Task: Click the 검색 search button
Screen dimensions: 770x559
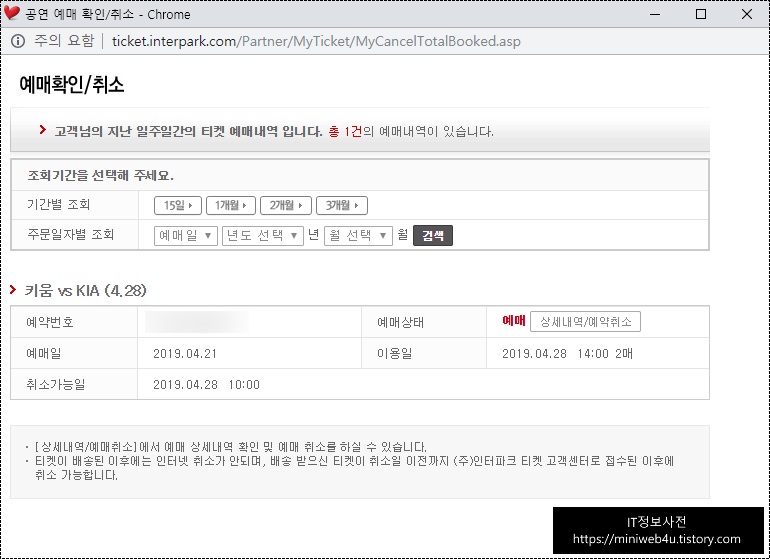Action: click(433, 236)
